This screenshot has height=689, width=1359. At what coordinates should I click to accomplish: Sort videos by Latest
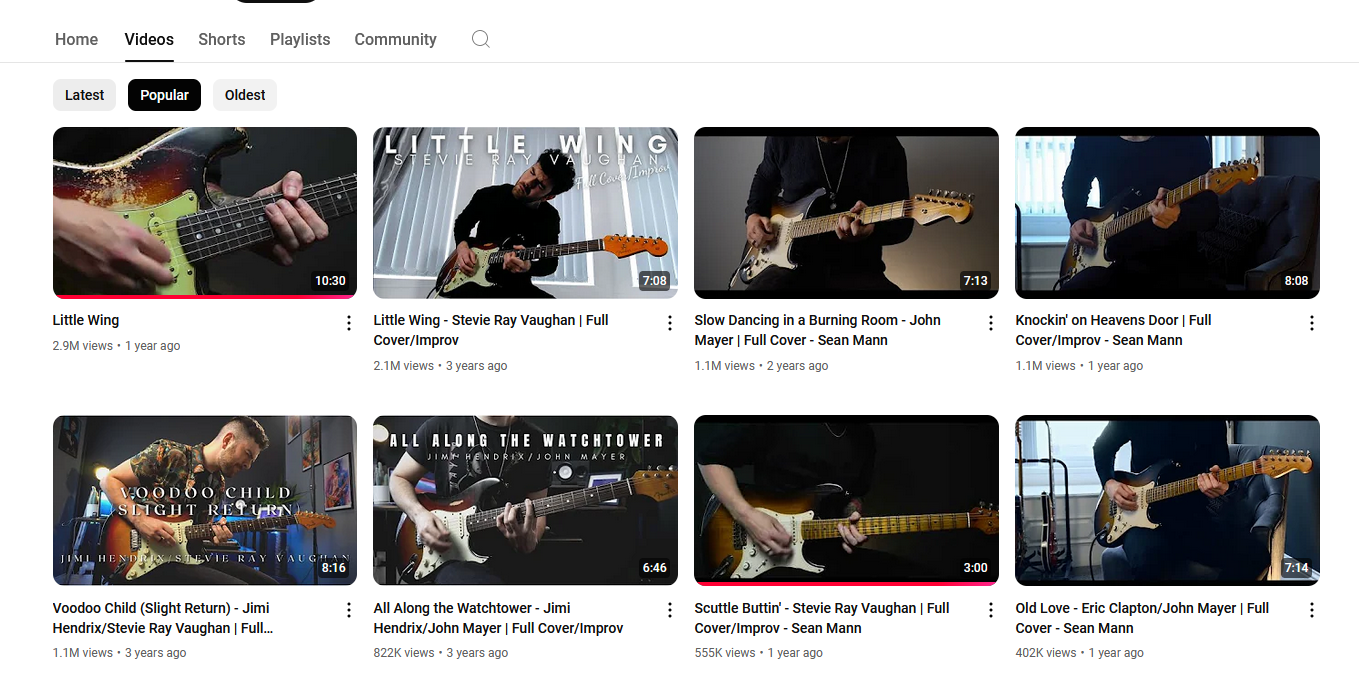[85, 95]
